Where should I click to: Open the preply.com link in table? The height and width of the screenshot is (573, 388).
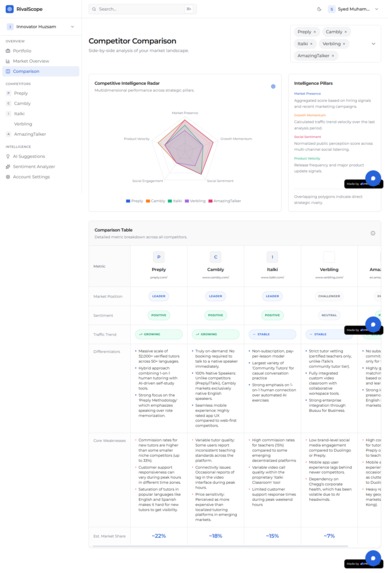(x=159, y=277)
